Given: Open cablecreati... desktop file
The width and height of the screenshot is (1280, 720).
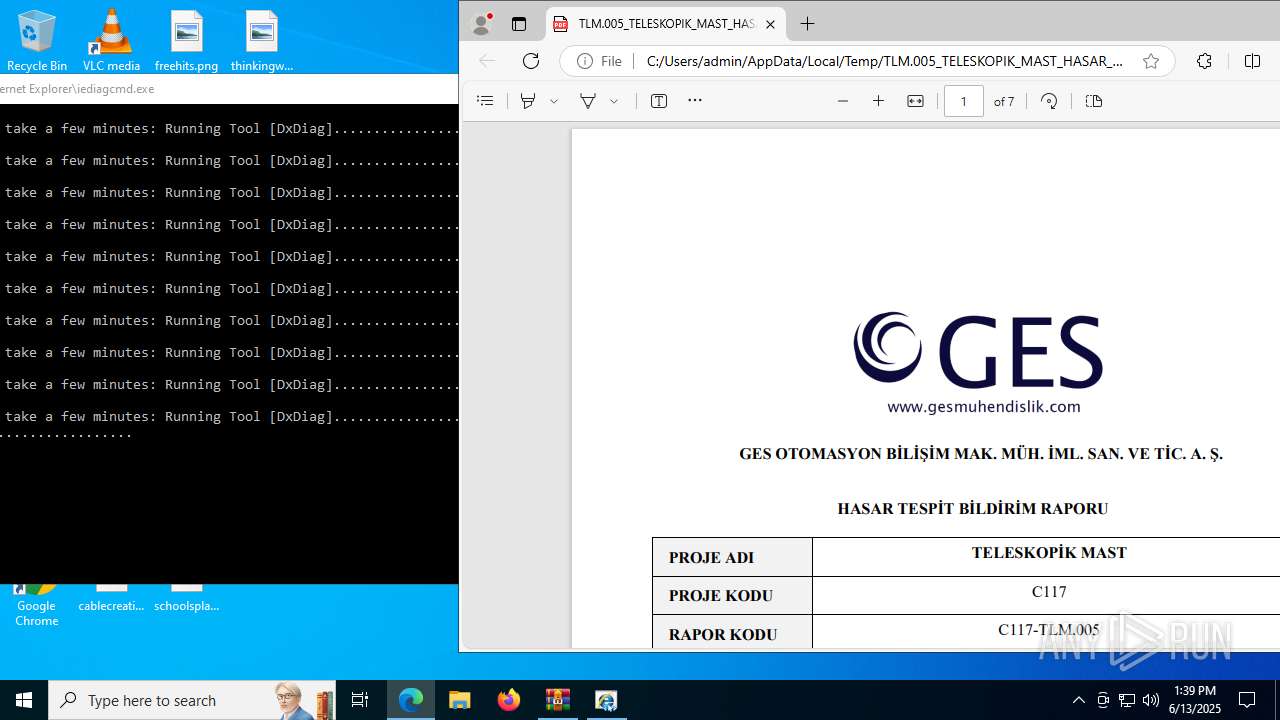Looking at the screenshot, I should (x=111, y=598).
